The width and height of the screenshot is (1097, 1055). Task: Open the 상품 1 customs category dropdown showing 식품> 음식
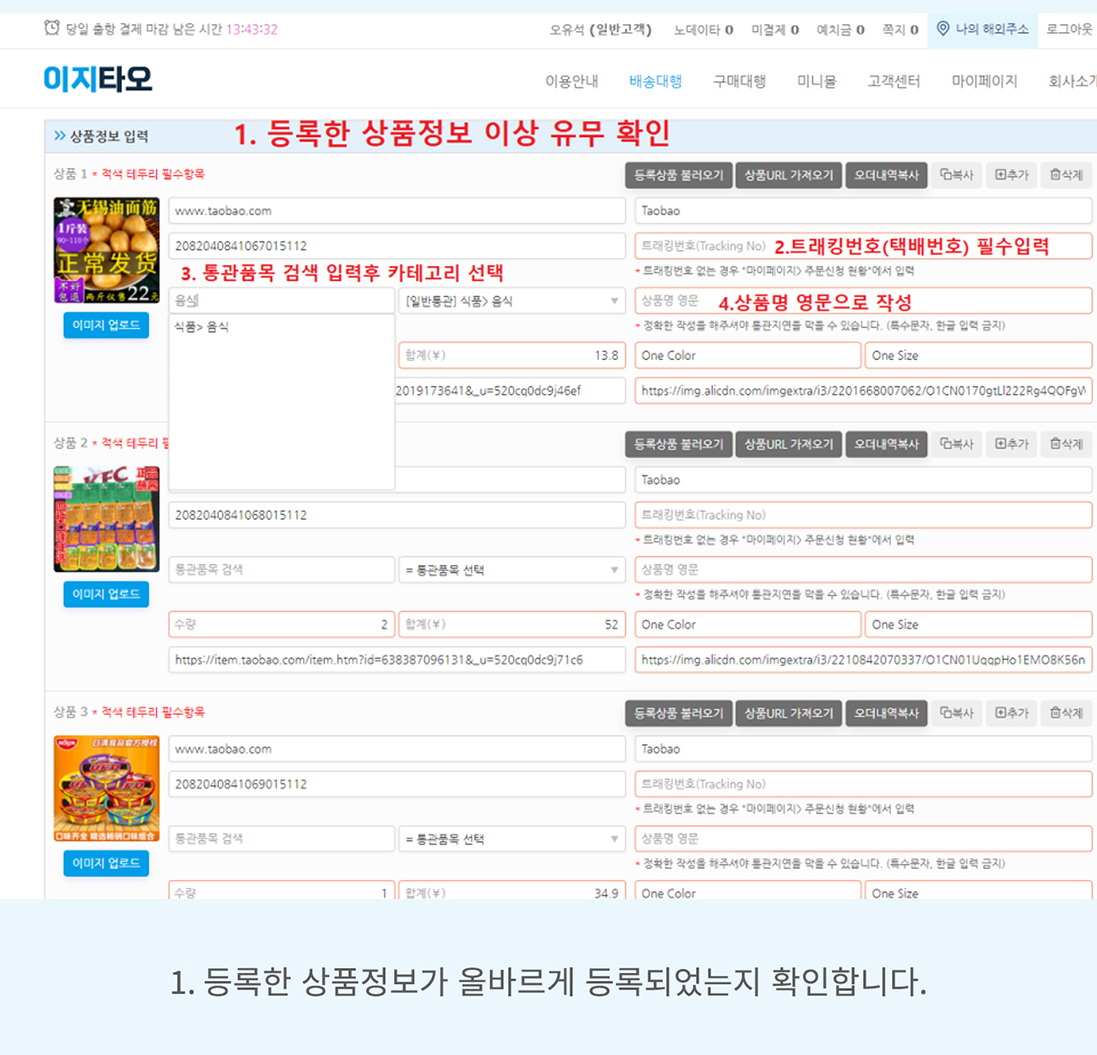click(511, 301)
